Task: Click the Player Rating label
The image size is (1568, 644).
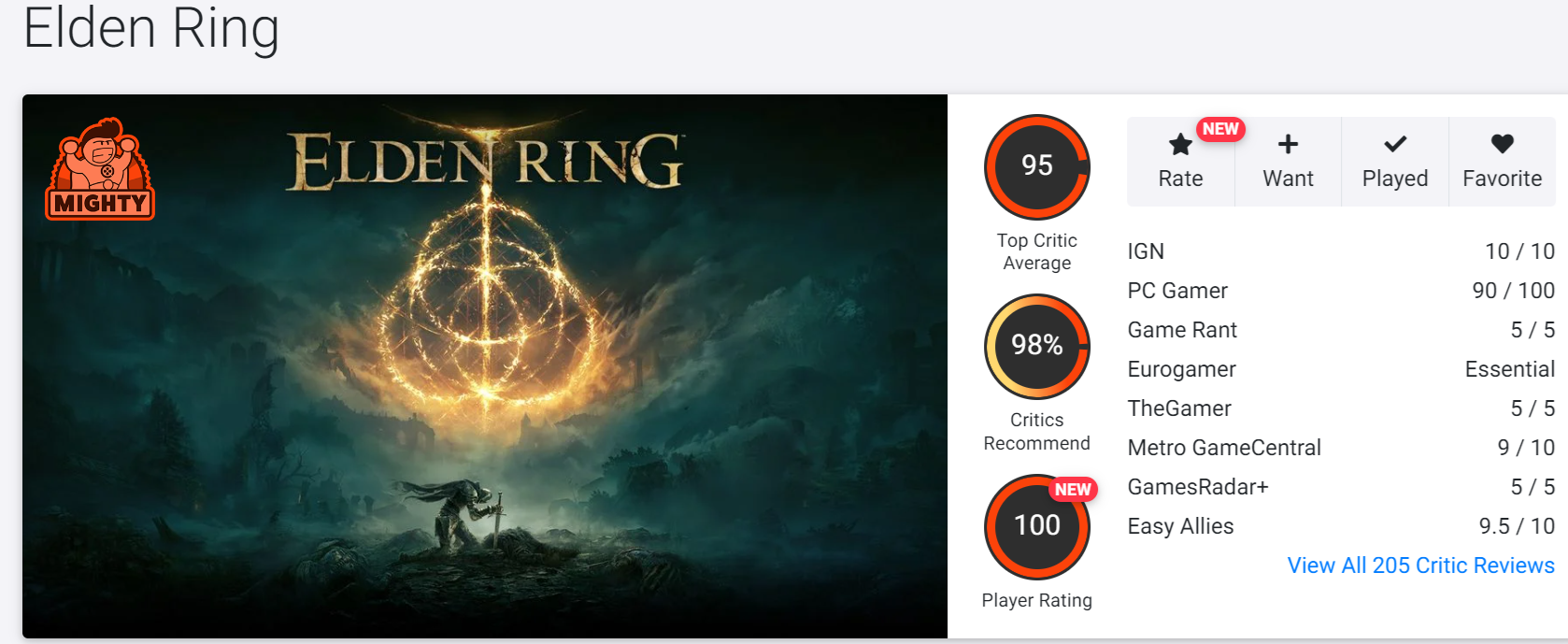Action: click(1036, 600)
